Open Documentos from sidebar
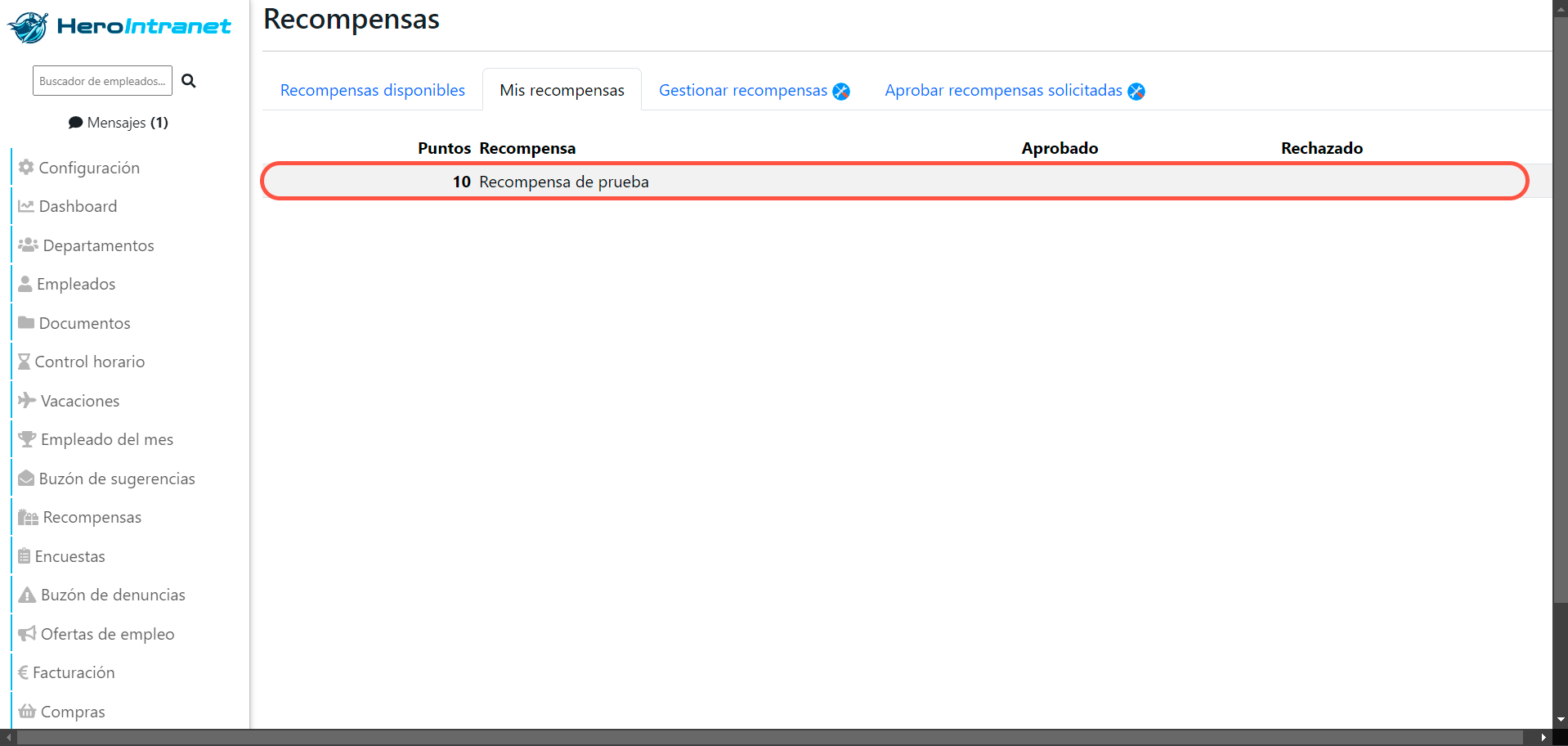Screen dimensions: 1568x746 (84, 323)
